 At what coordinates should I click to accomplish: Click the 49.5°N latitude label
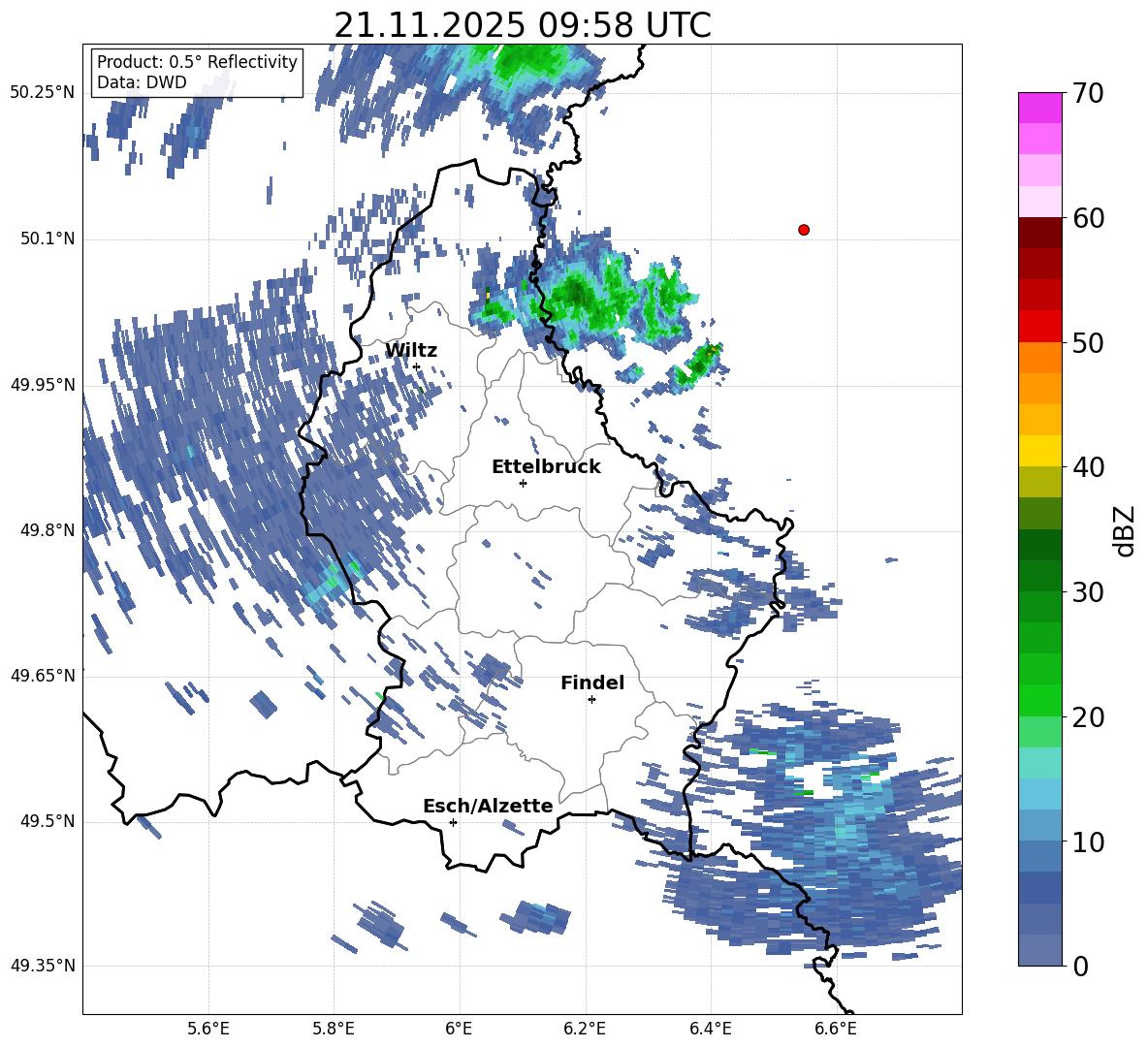(48, 821)
